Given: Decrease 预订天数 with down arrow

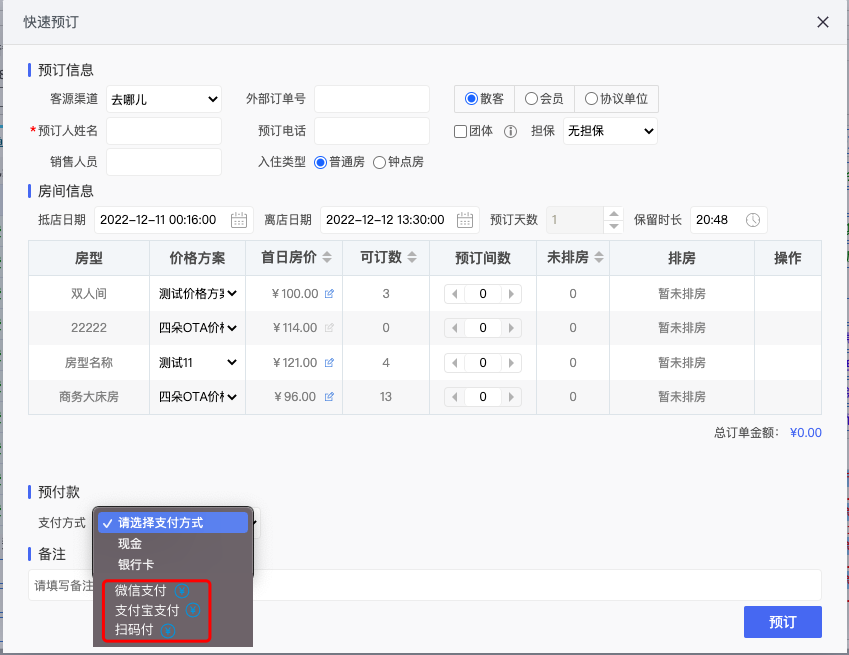Looking at the screenshot, I should [613, 226].
